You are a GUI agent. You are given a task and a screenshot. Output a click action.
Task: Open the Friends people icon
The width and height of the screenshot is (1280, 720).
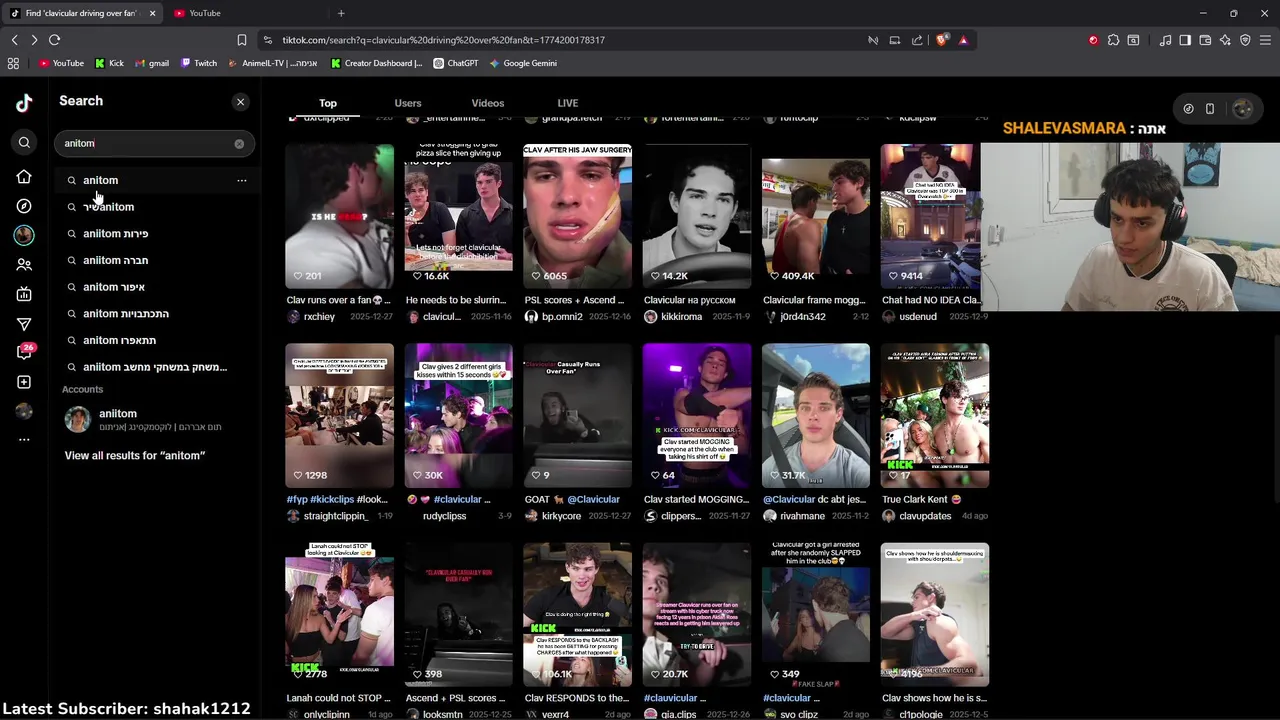(24, 265)
